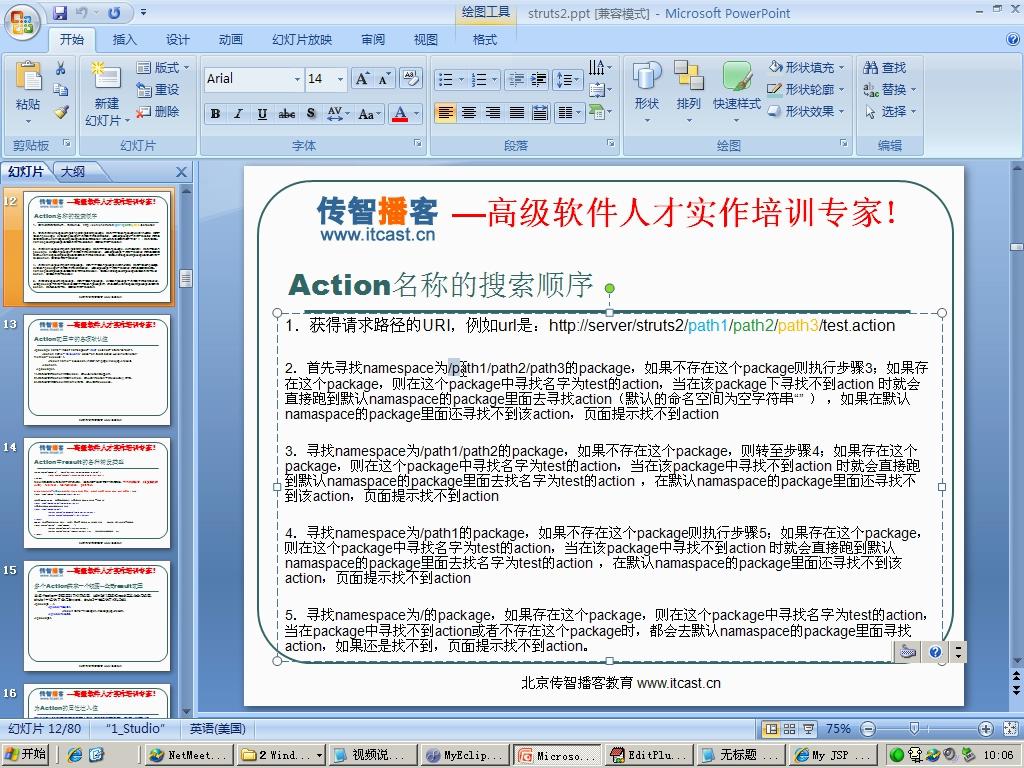1024x768 pixels.
Task: Switch to the Outline (大纲) pane tab
Action: click(x=73, y=172)
